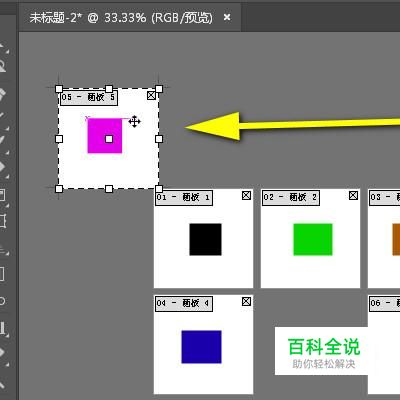Select the '04 - 画板 4' artboard label
Screen dimensions: 400x400
tap(184, 303)
